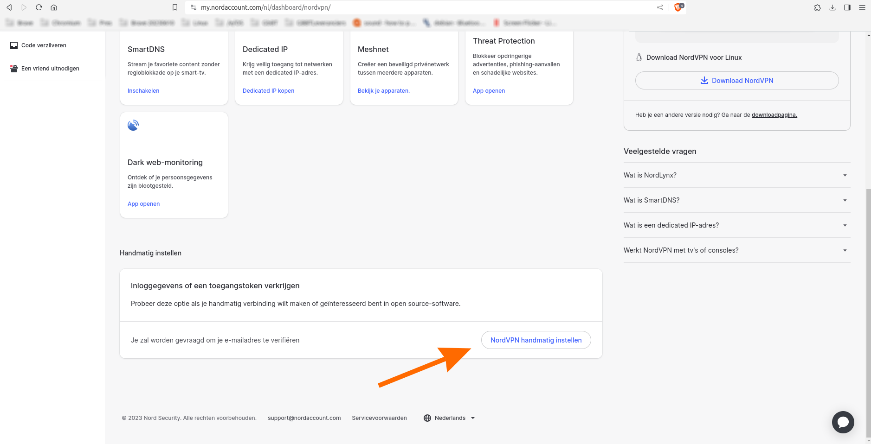This screenshot has height=444, width=871.
Task: Click the Linux penguin icon beside download text
Action: click(x=639, y=57)
